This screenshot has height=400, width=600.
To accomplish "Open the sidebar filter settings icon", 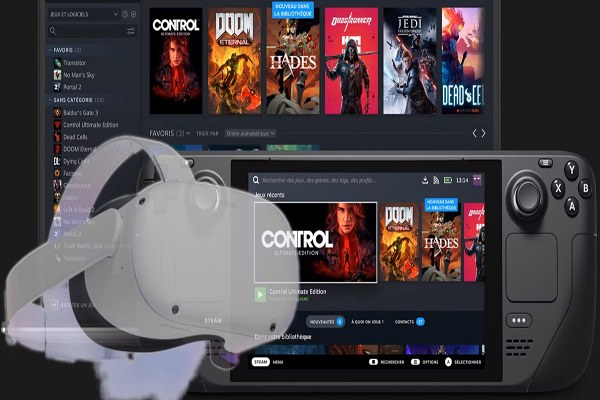I will point(131,31).
